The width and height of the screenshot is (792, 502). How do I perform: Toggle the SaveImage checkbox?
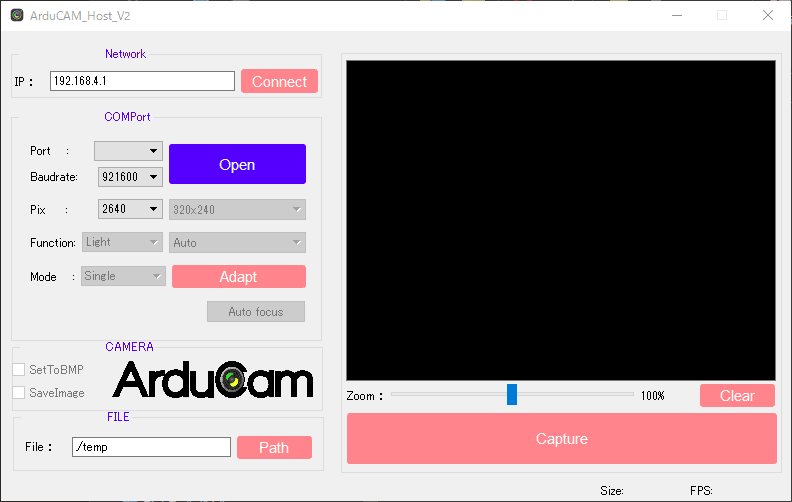(19, 392)
